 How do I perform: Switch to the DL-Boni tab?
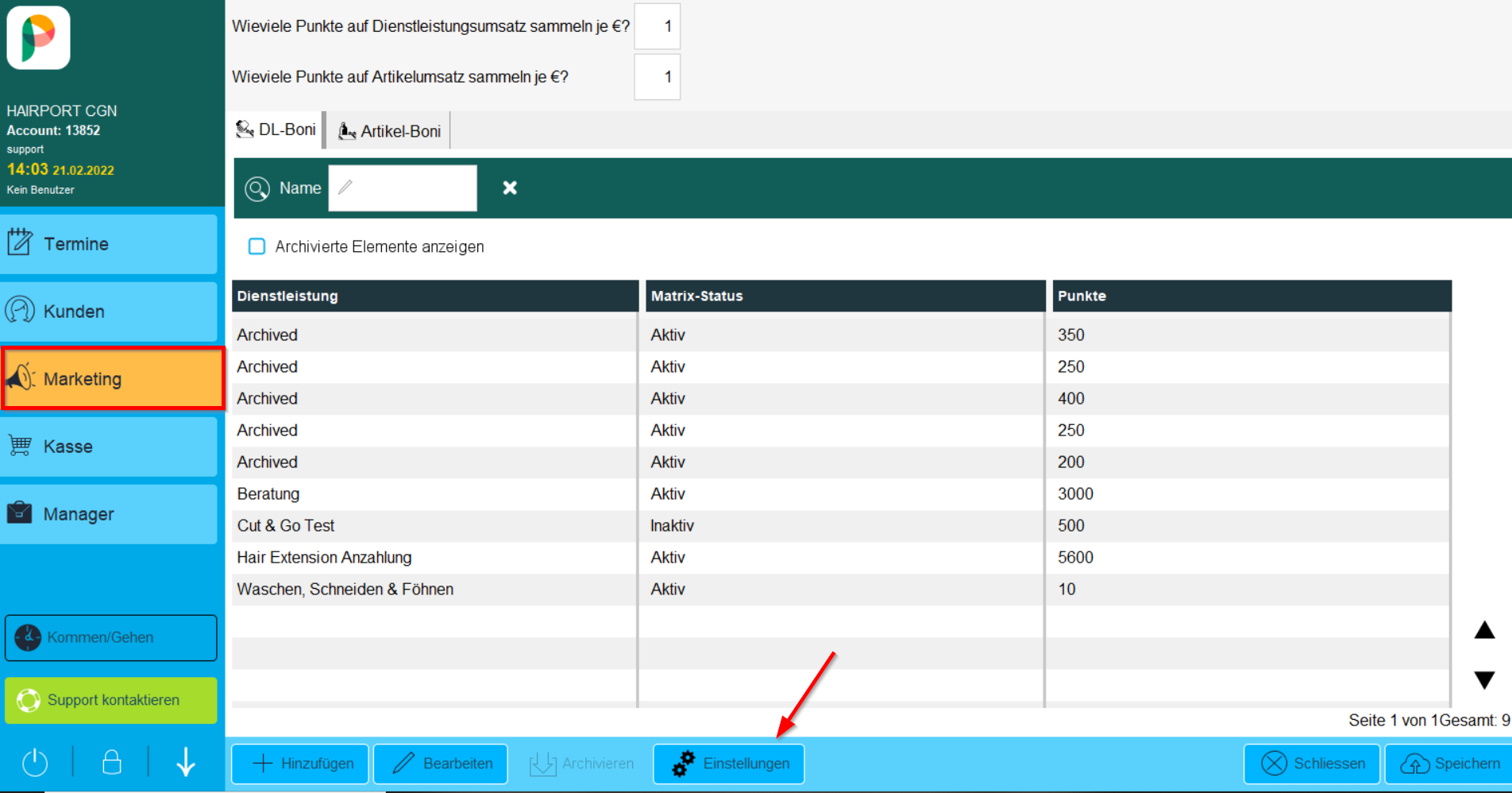click(x=276, y=130)
